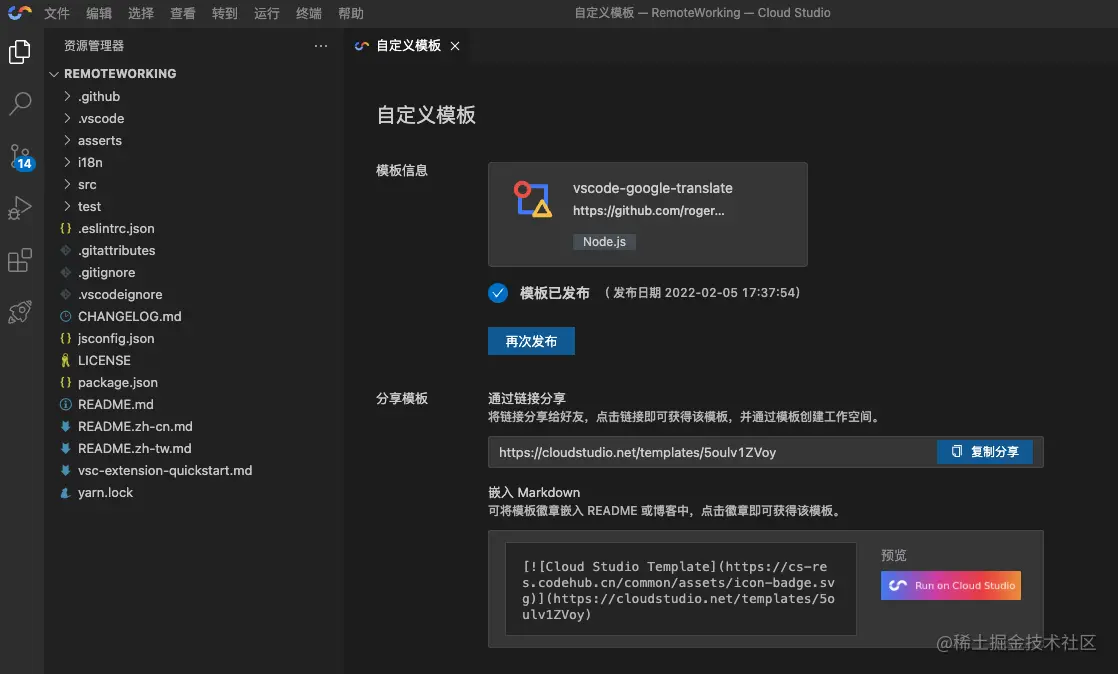Close the 自定义模板 tab
This screenshot has width=1118, height=674.
(455, 46)
